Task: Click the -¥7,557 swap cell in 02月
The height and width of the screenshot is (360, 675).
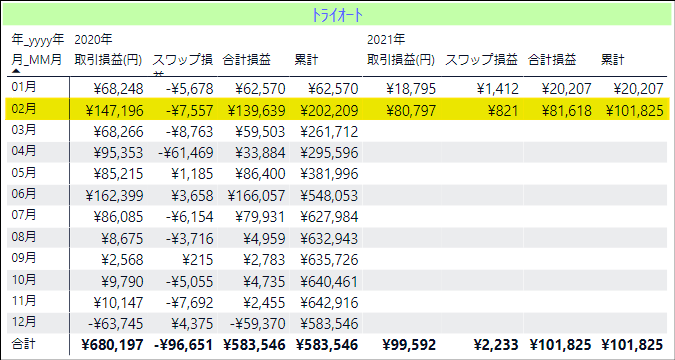Action: [x=189, y=111]
